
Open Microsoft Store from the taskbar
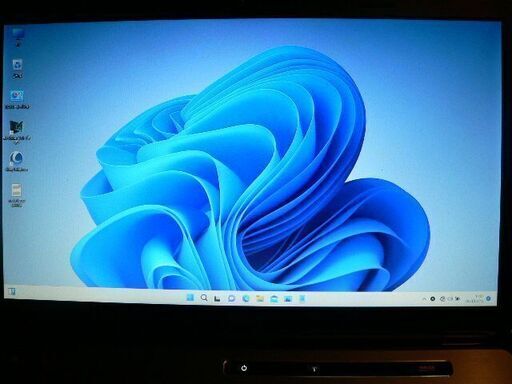point(274,299)
